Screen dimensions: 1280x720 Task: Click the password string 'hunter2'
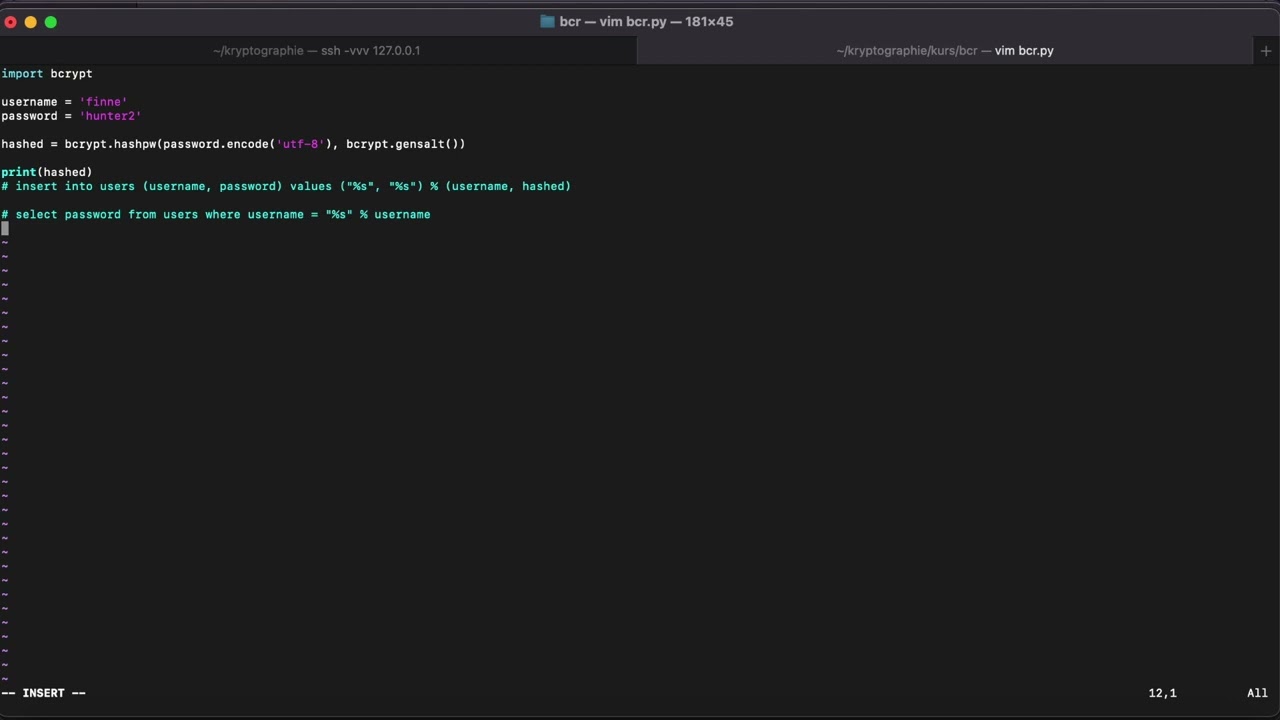tap(110, 115)
